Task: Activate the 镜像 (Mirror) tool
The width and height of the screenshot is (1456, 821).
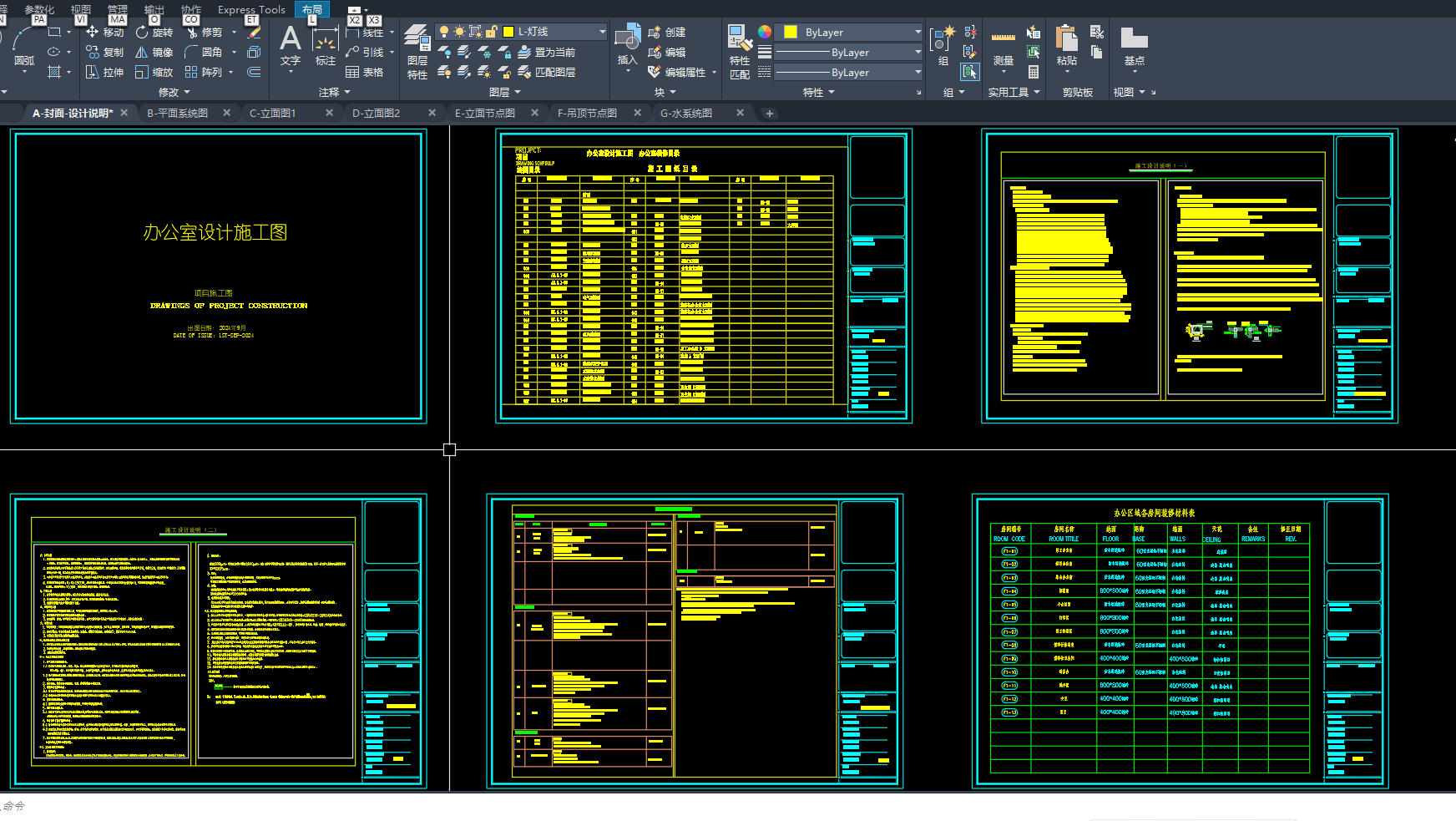Action: click(x=154, y=53)
